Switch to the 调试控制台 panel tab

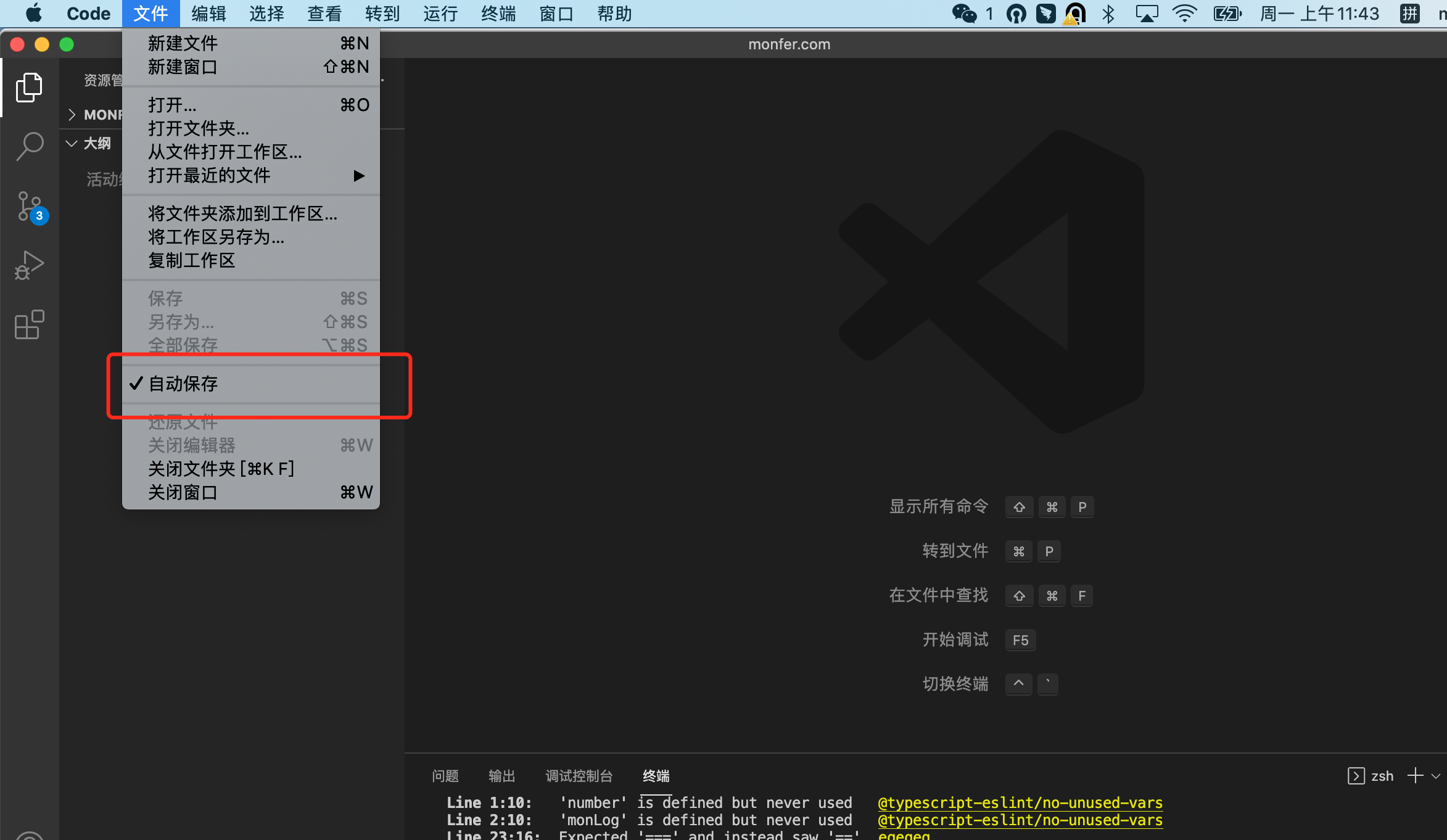579,776
